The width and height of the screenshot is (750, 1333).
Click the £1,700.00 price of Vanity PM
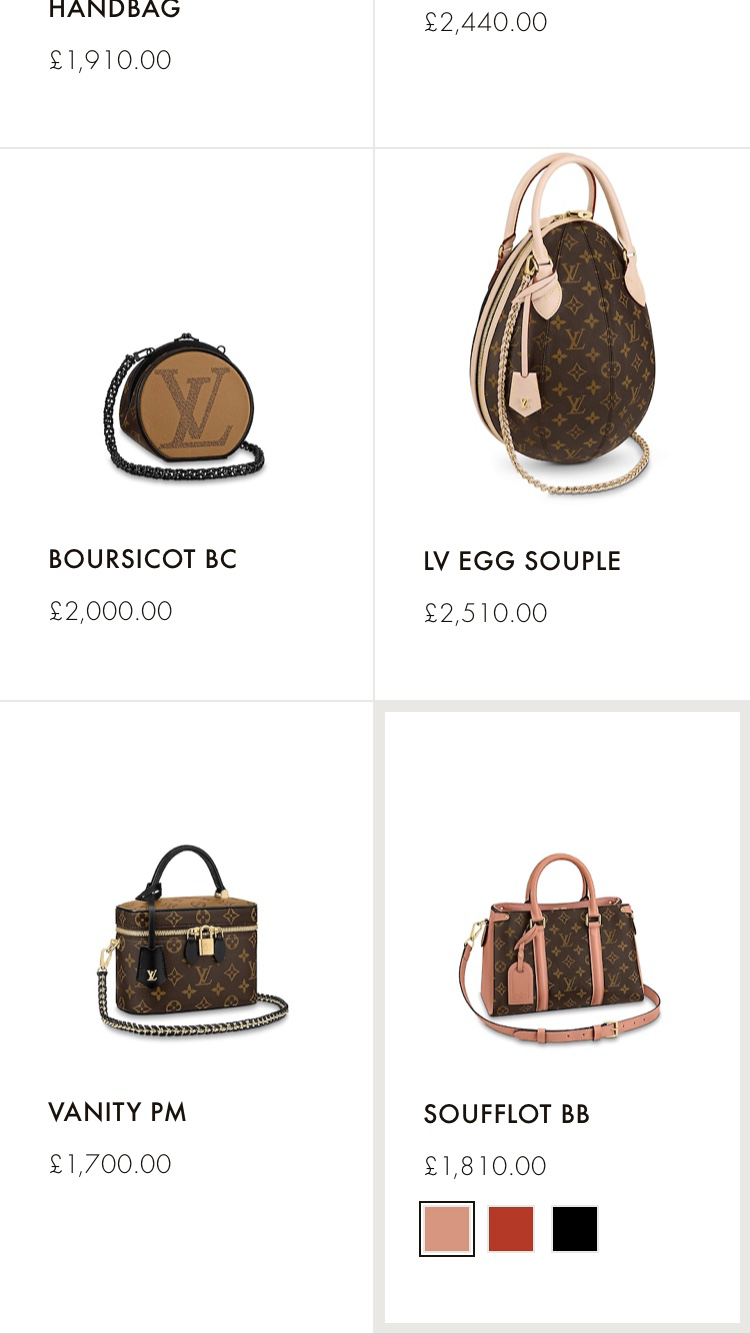[x=111, y=1164]
